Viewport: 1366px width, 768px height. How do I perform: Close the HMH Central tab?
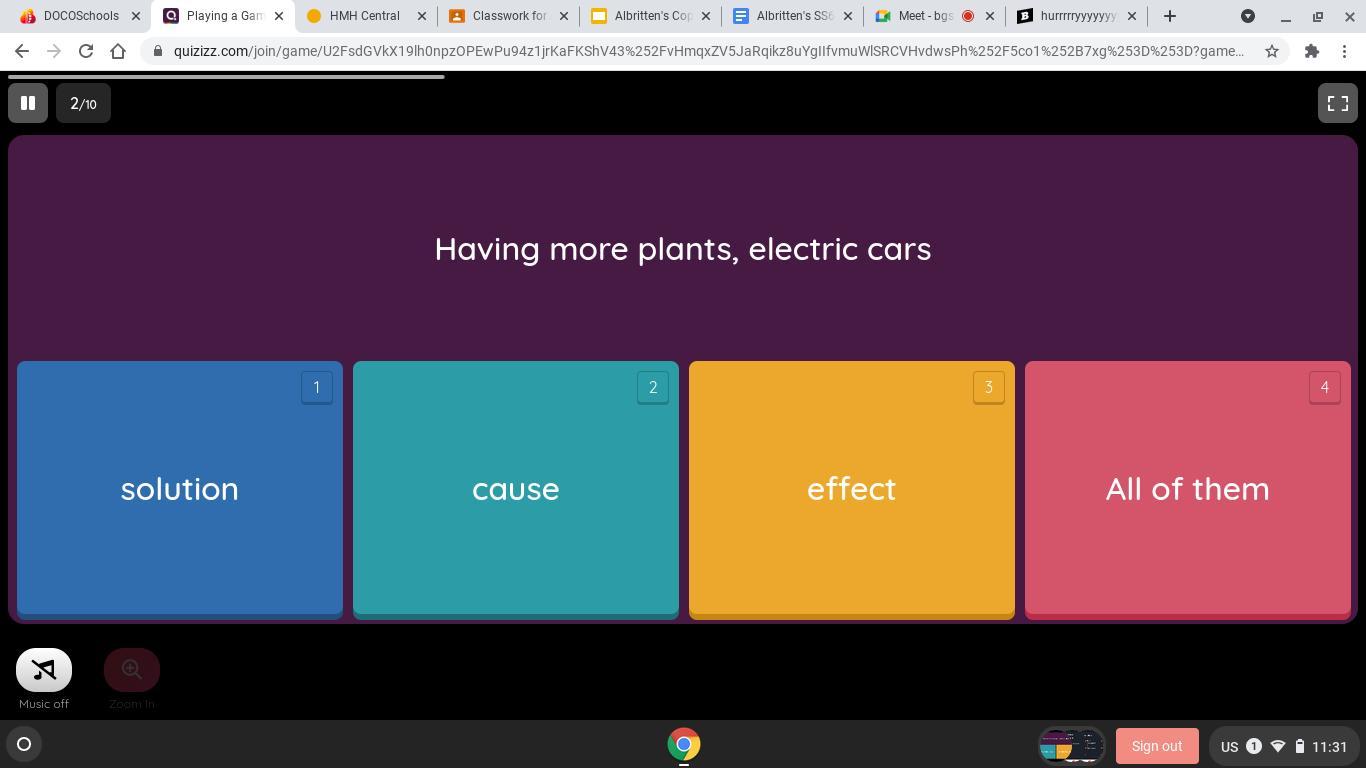422,16
